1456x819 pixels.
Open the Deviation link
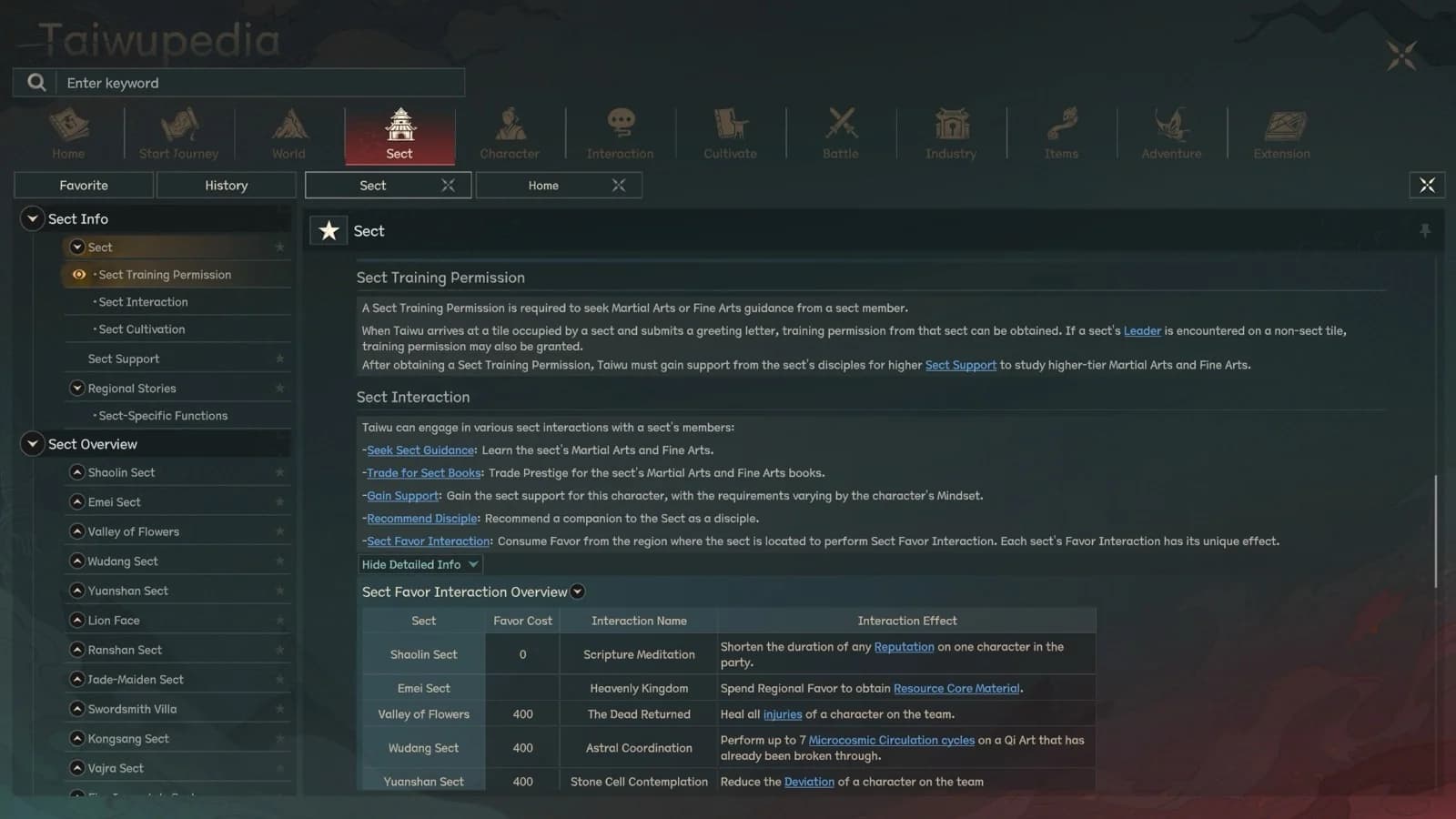point(809,782)
